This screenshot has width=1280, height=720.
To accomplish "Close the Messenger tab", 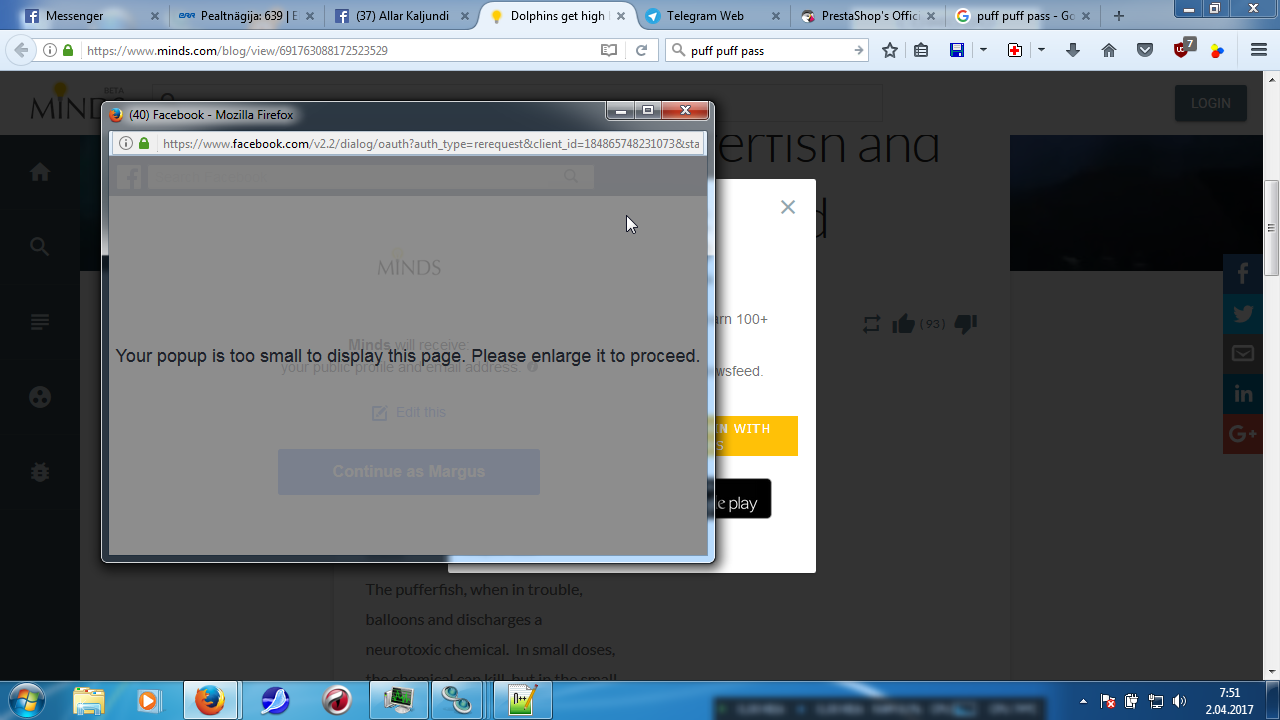I will [x=153, y=16].
